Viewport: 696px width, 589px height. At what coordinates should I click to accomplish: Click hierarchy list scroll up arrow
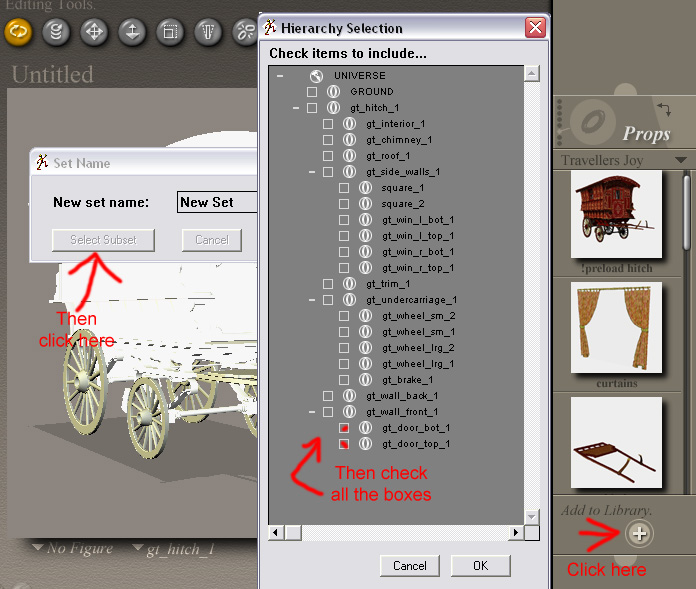click(x=532, y=74)
